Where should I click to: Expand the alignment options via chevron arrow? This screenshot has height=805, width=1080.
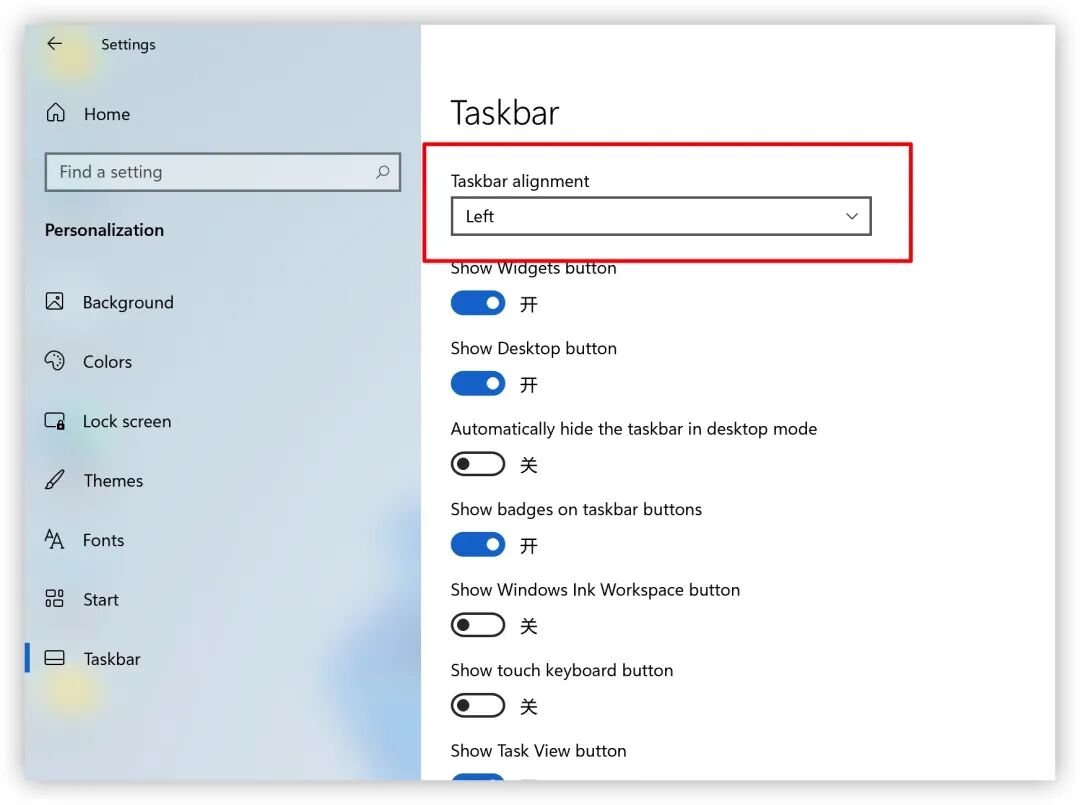[x=852, y=216]
